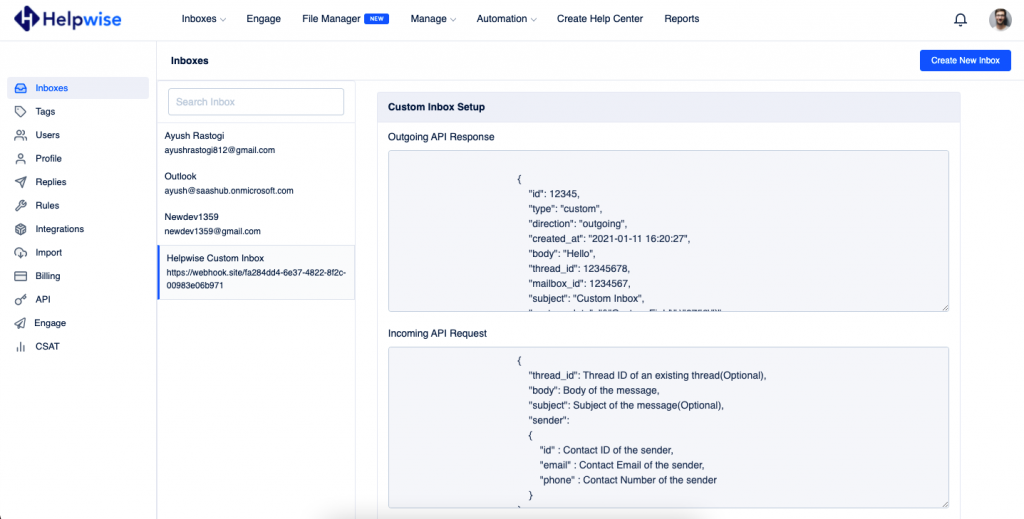Click the Incoming API Request resize handle

944,504
